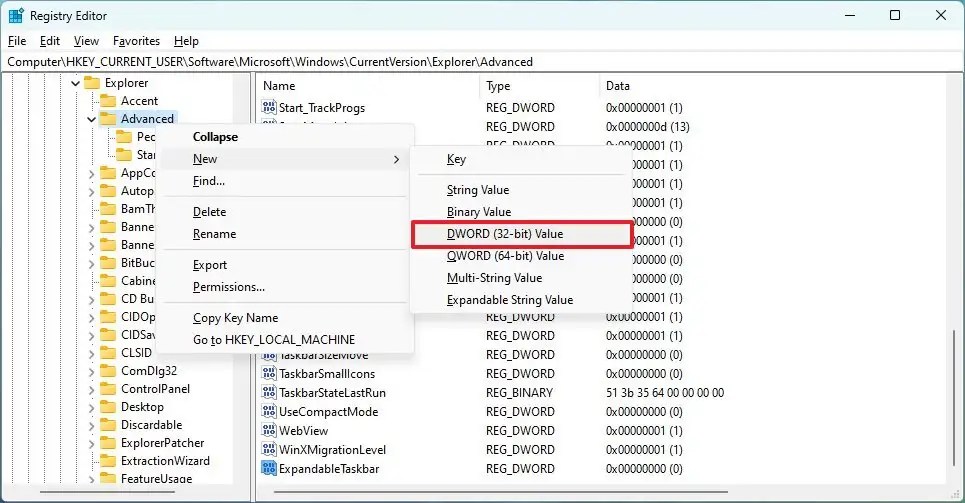Click the data value 51 3b 35 64 00 00 00 00
Image resolution: width=965 pixels, height=503 pixels.
[665, 392]
